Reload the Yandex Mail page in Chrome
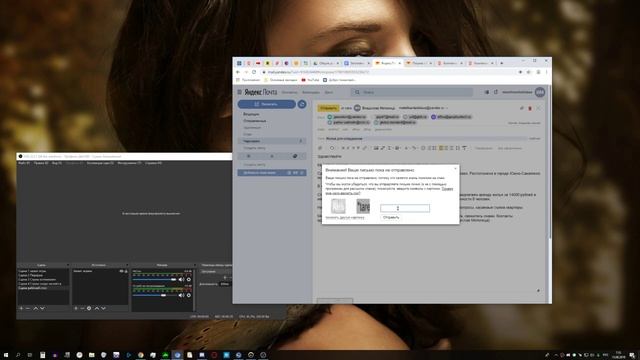This screenshot has width=640, height=360. coord(253,72)
